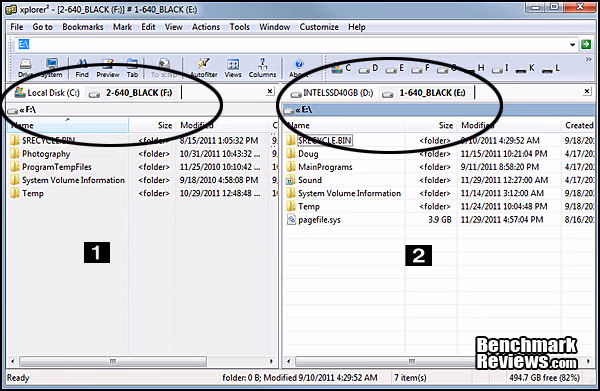
Task: Open the Columns toolbar button
Action: tap(262, 68)
